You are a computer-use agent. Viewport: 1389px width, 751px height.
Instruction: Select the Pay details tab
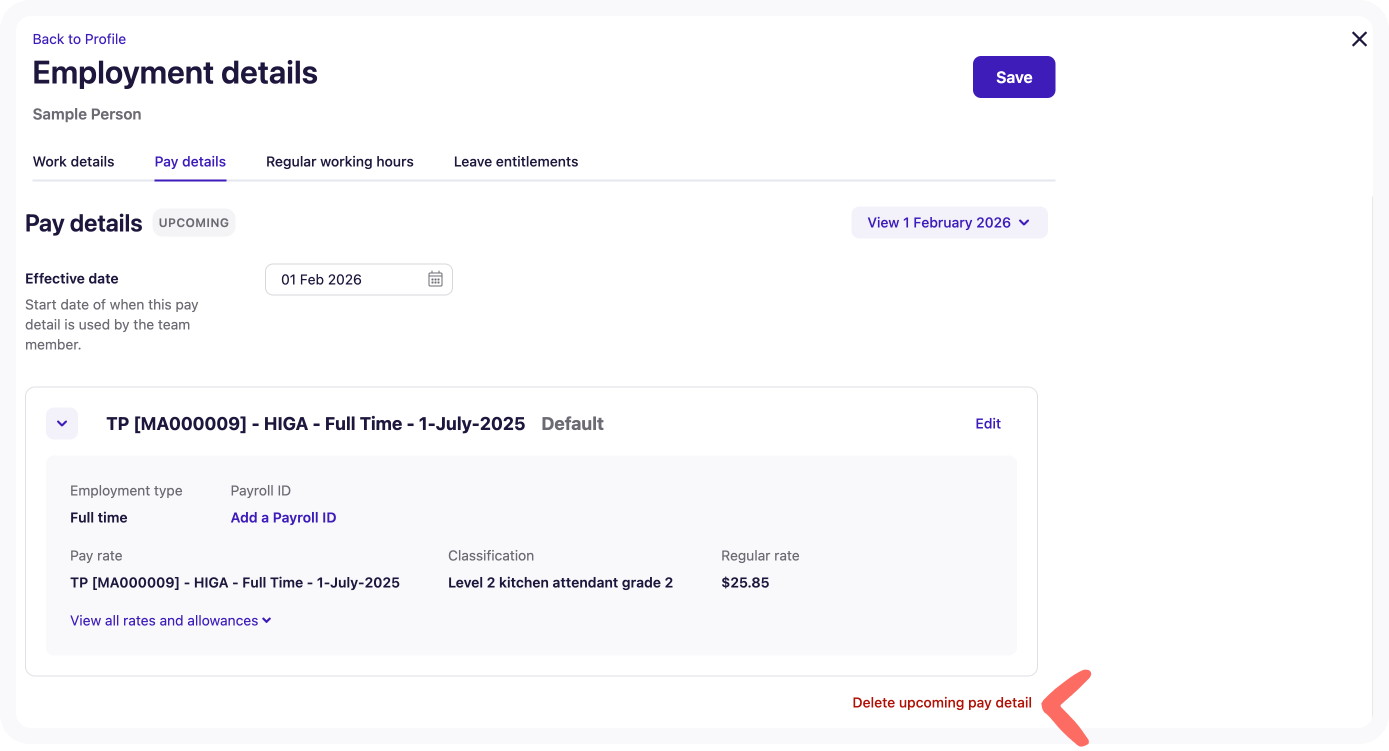tap(190, 162)
